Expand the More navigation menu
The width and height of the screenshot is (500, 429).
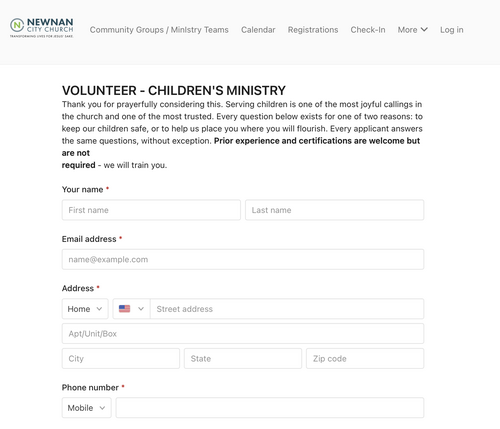[x=413, y=30]
